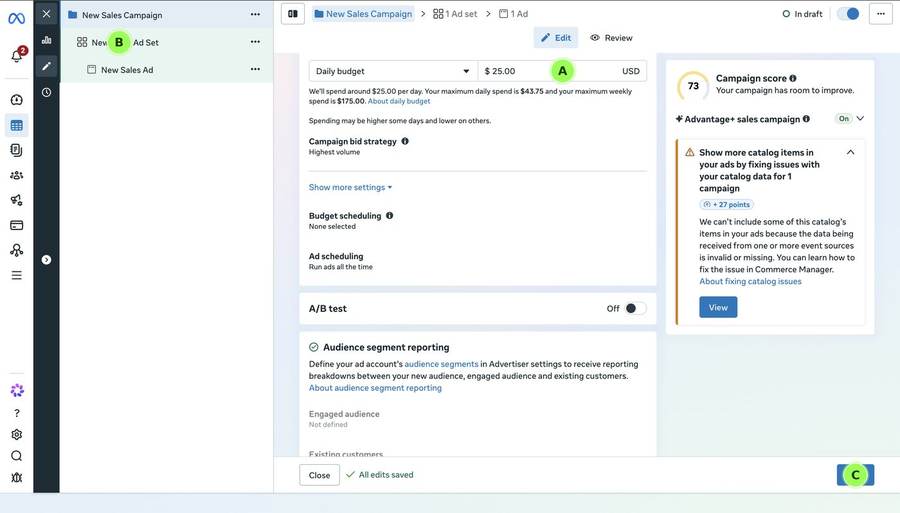Viewport: 900px width, 513px height.
Task: Click the $25.00 budget amount field
Action: point(562,71)
